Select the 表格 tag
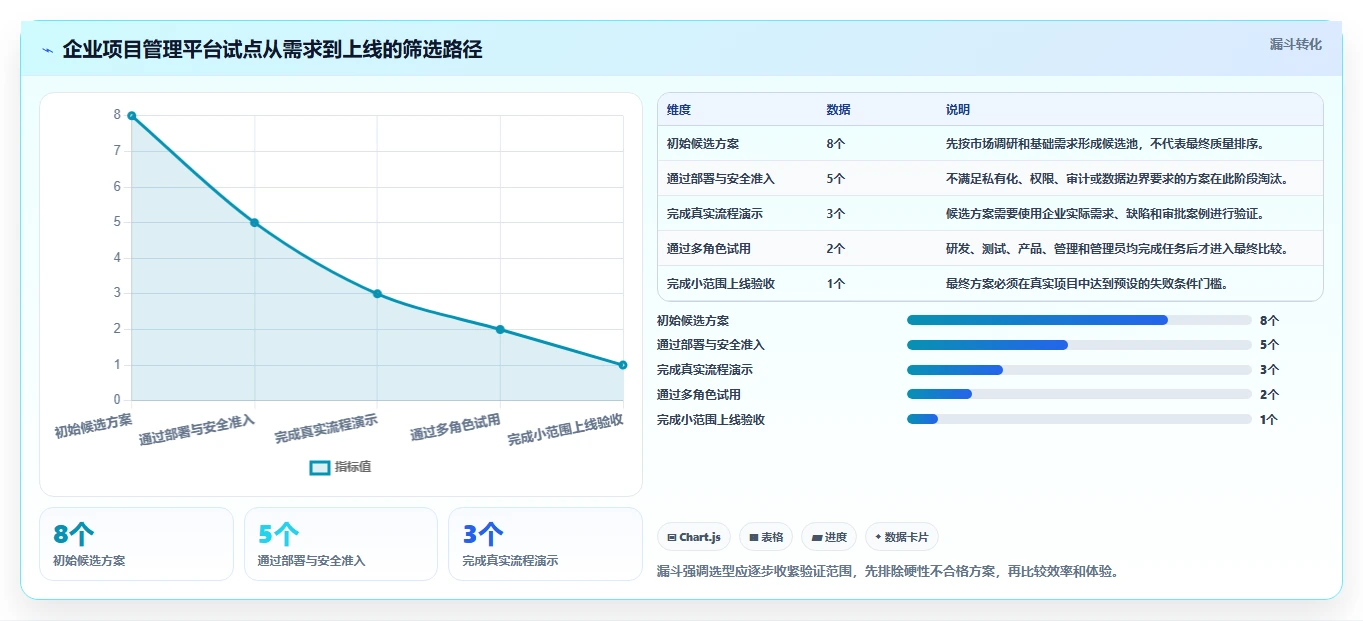This screenshot has width=1363, height=621. [766, 537]
